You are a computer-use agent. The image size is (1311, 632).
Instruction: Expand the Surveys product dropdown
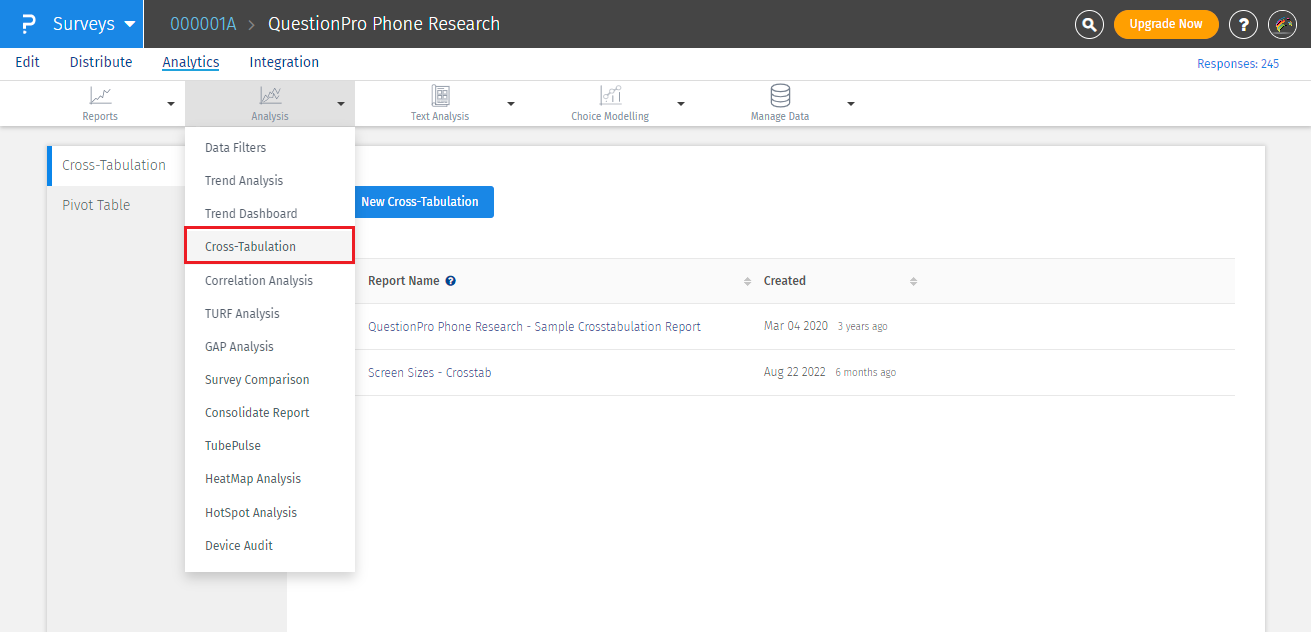pyautogui.click(x=129, y=24)
